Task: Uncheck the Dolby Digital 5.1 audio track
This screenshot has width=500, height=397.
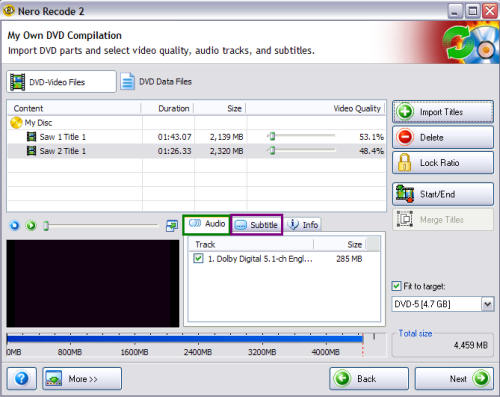Action: 198,258
